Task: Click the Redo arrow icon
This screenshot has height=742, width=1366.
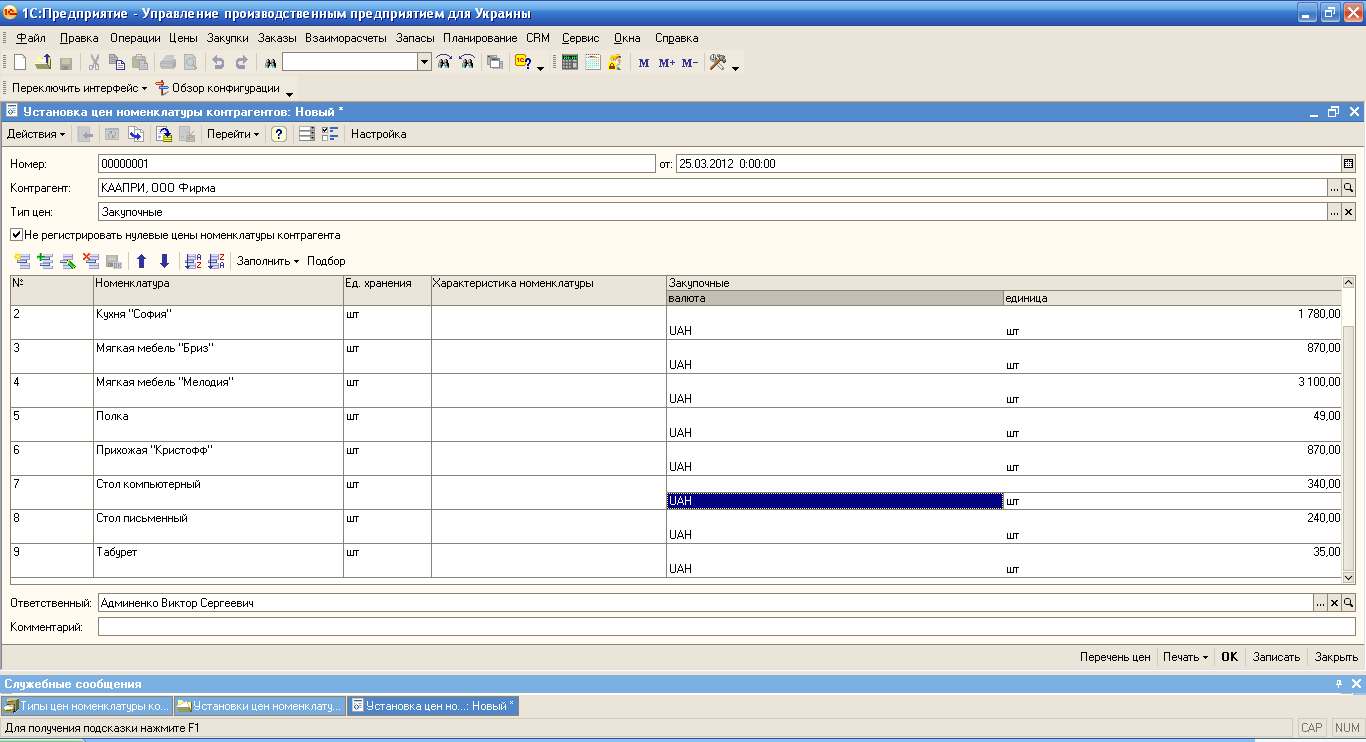Action: click(241, 62)
